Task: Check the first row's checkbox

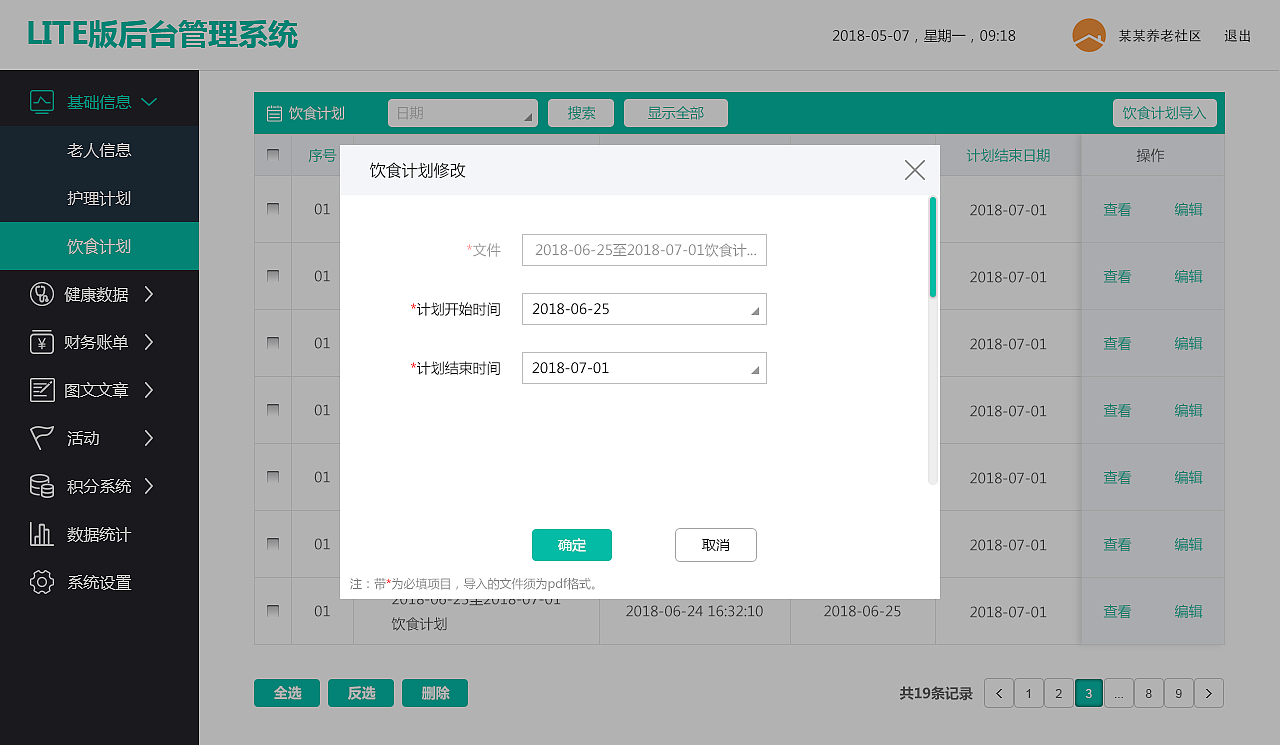Action: 272,209
